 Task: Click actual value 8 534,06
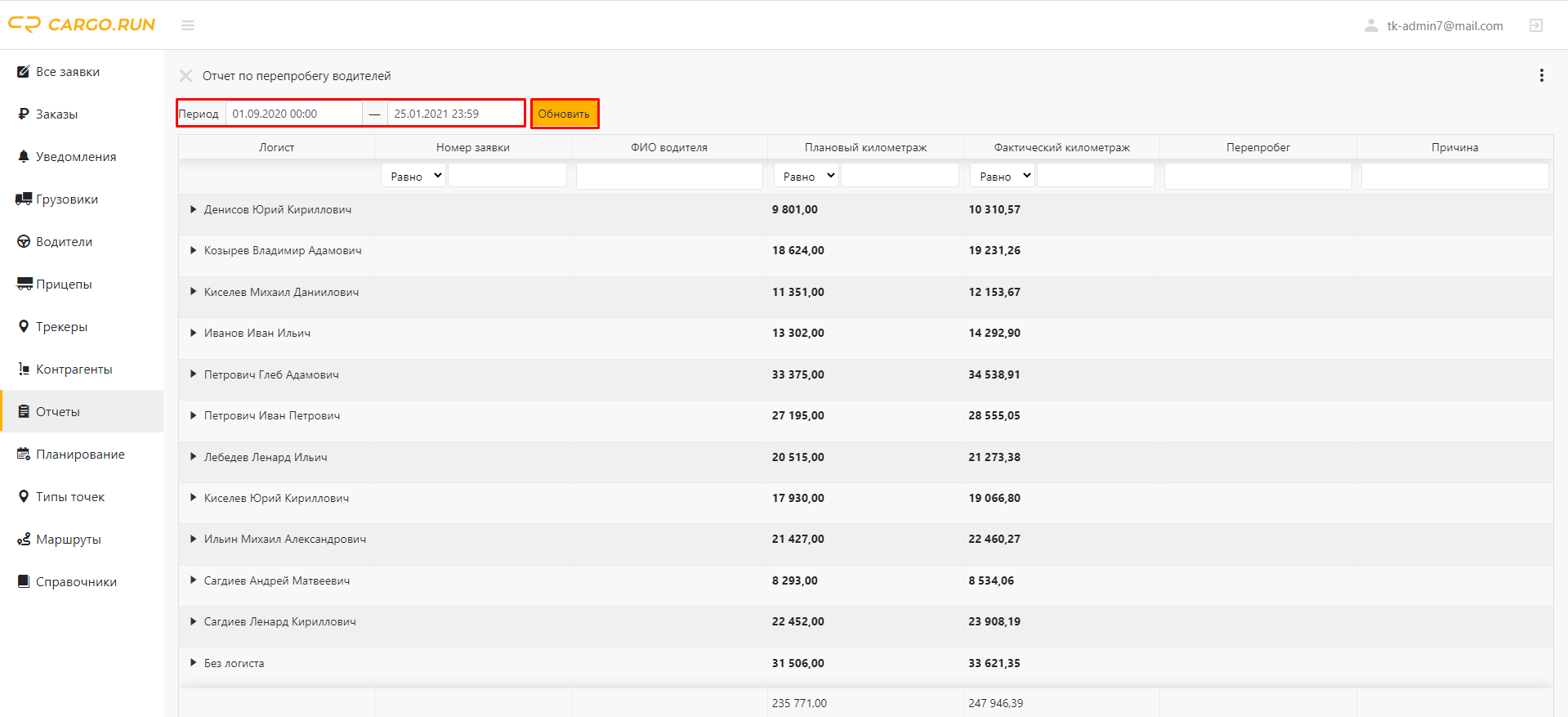(x=991, y=580)
